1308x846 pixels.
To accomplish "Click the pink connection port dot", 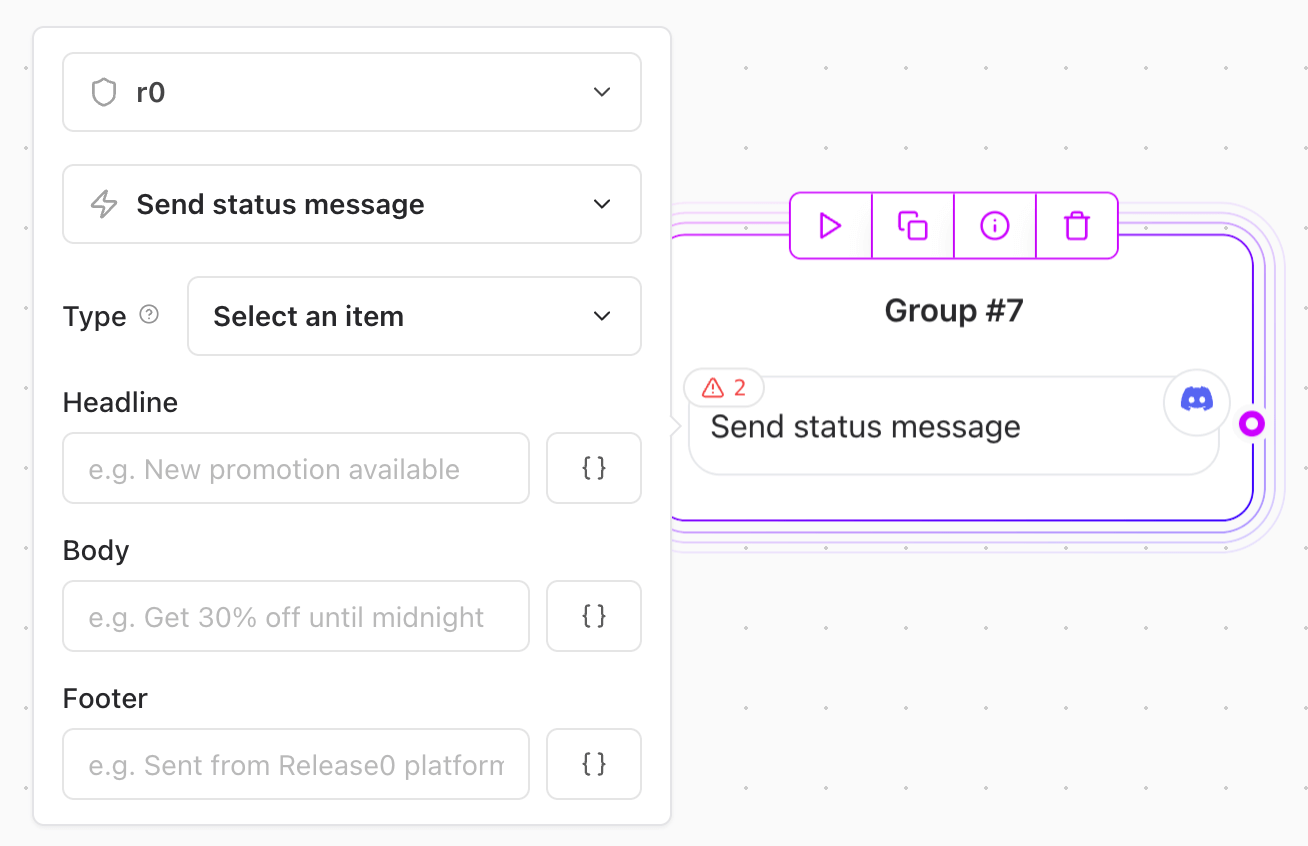I will [1251, 423].
